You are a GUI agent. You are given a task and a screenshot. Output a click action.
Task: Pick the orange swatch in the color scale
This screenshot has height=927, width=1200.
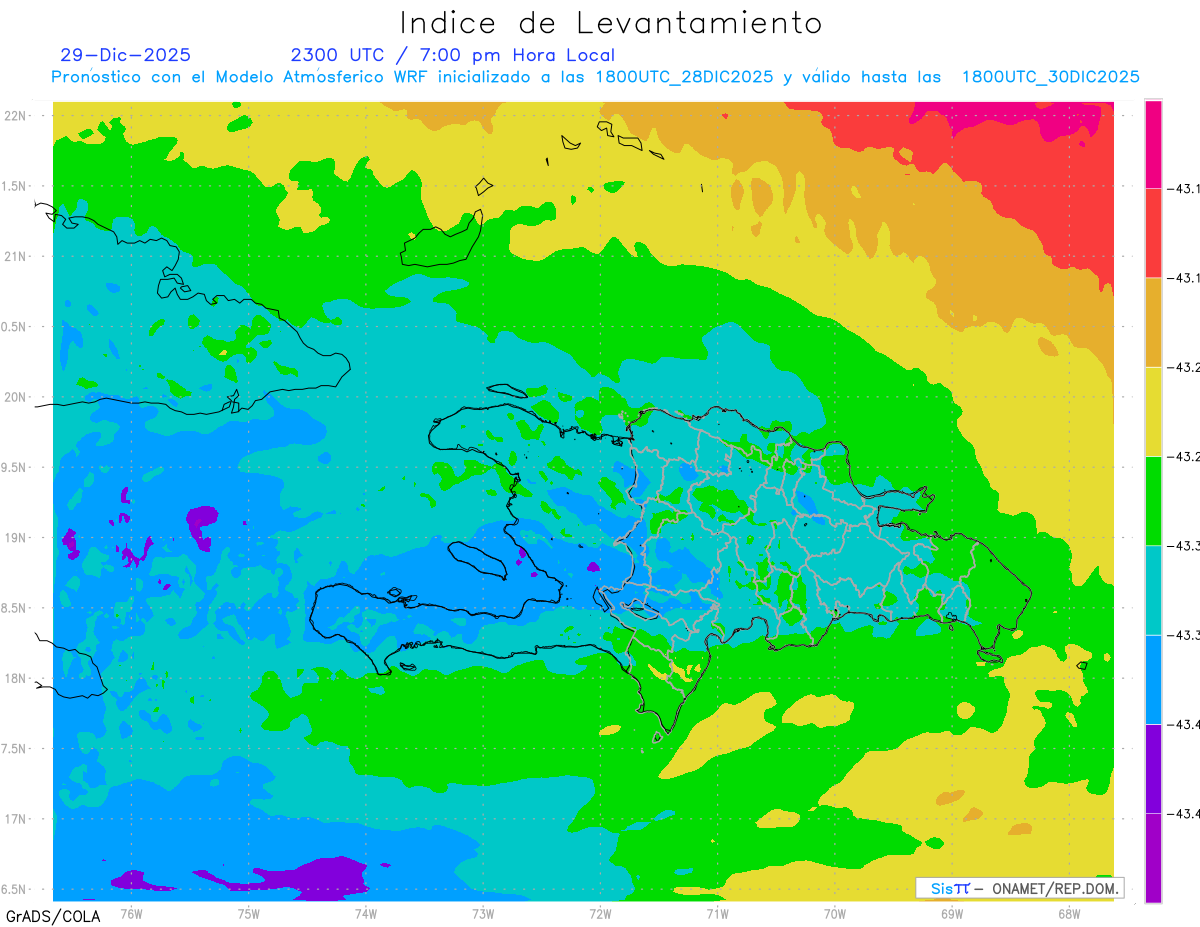pyautogui.click(x=1153, y=321)
